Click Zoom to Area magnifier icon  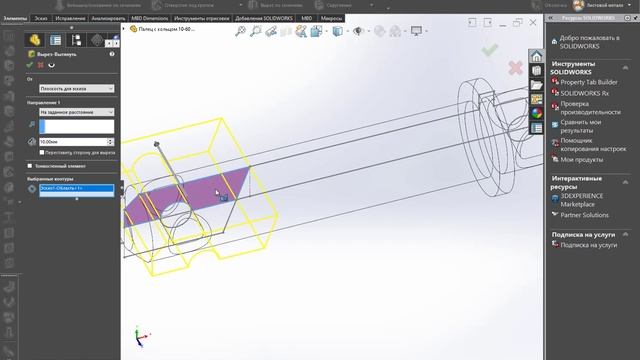pyautogui.click(x=256, y=31)
